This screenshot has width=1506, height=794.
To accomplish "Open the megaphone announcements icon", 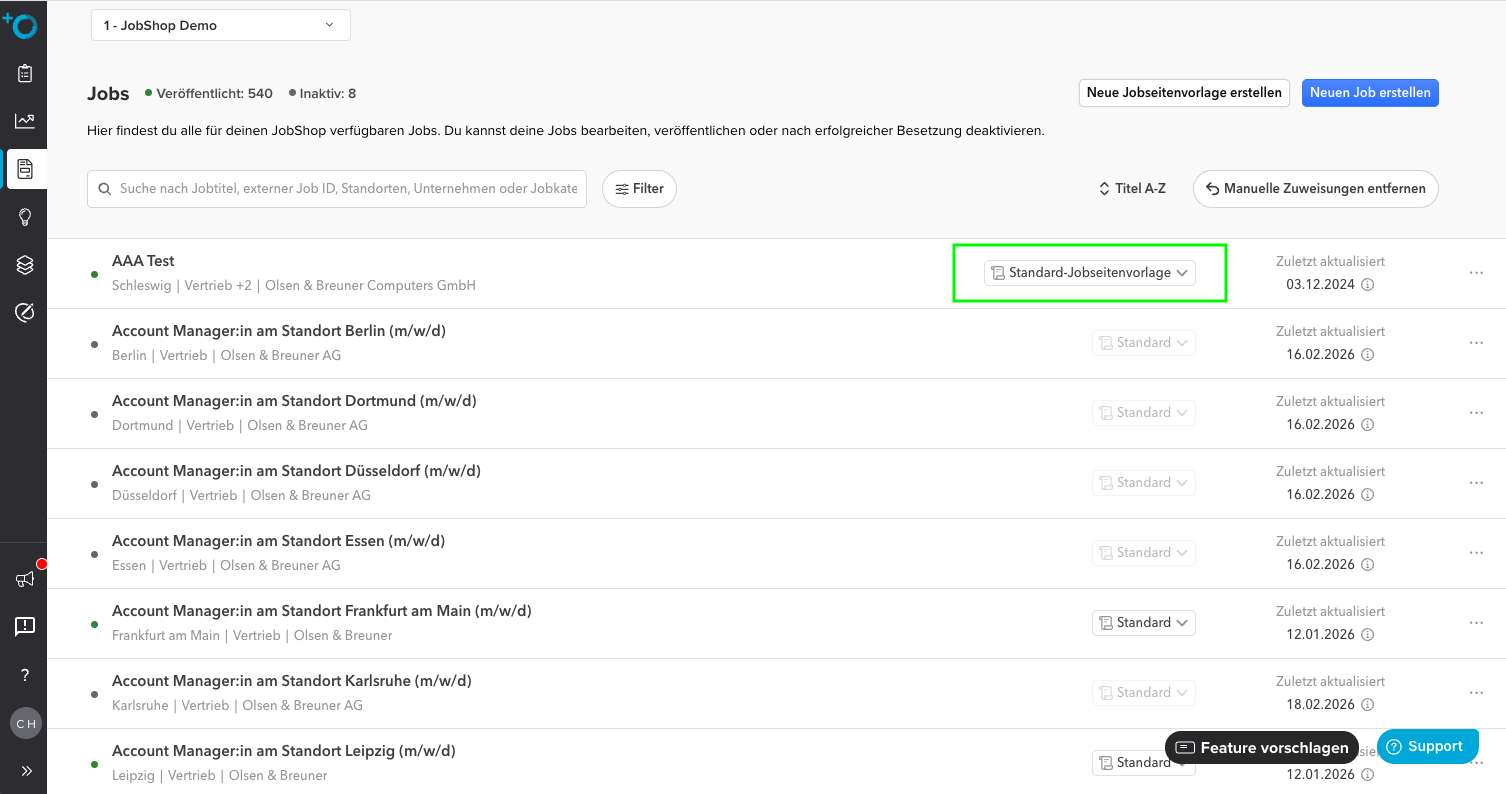I will [x=25, y=579].
